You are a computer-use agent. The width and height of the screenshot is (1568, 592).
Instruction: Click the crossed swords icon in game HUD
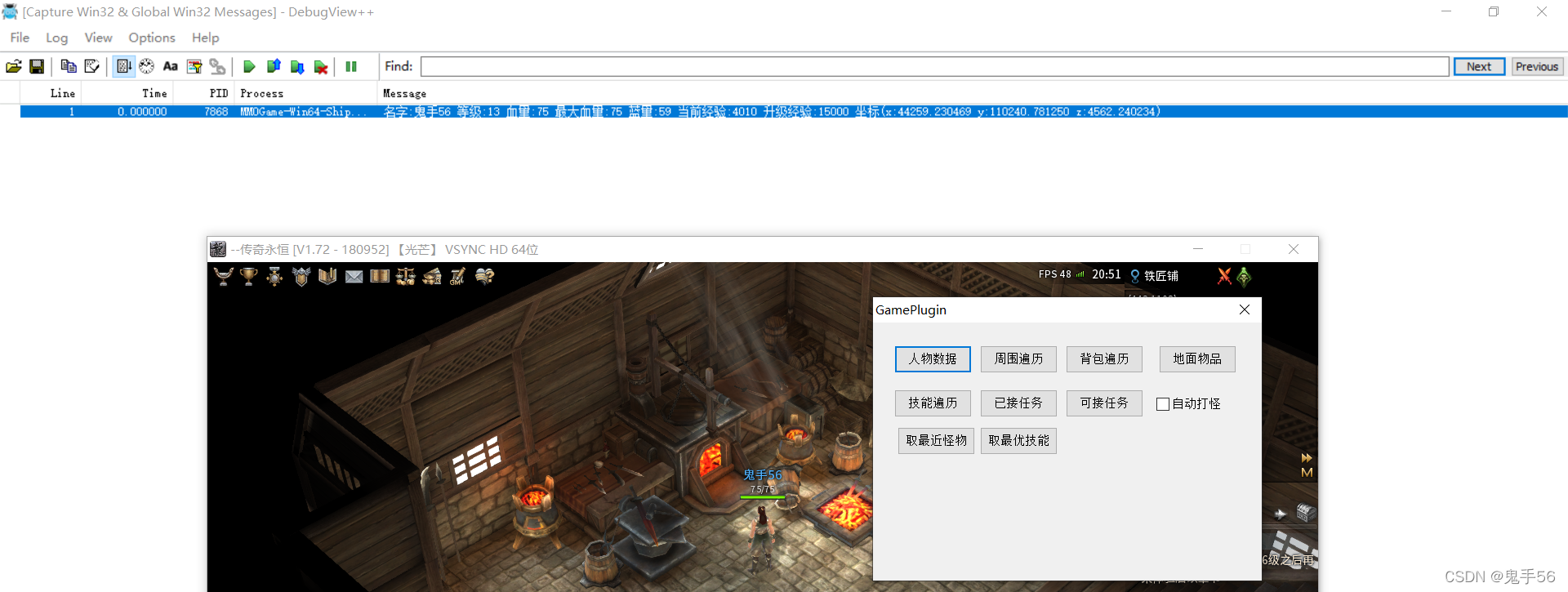[x=1224, y=276]
